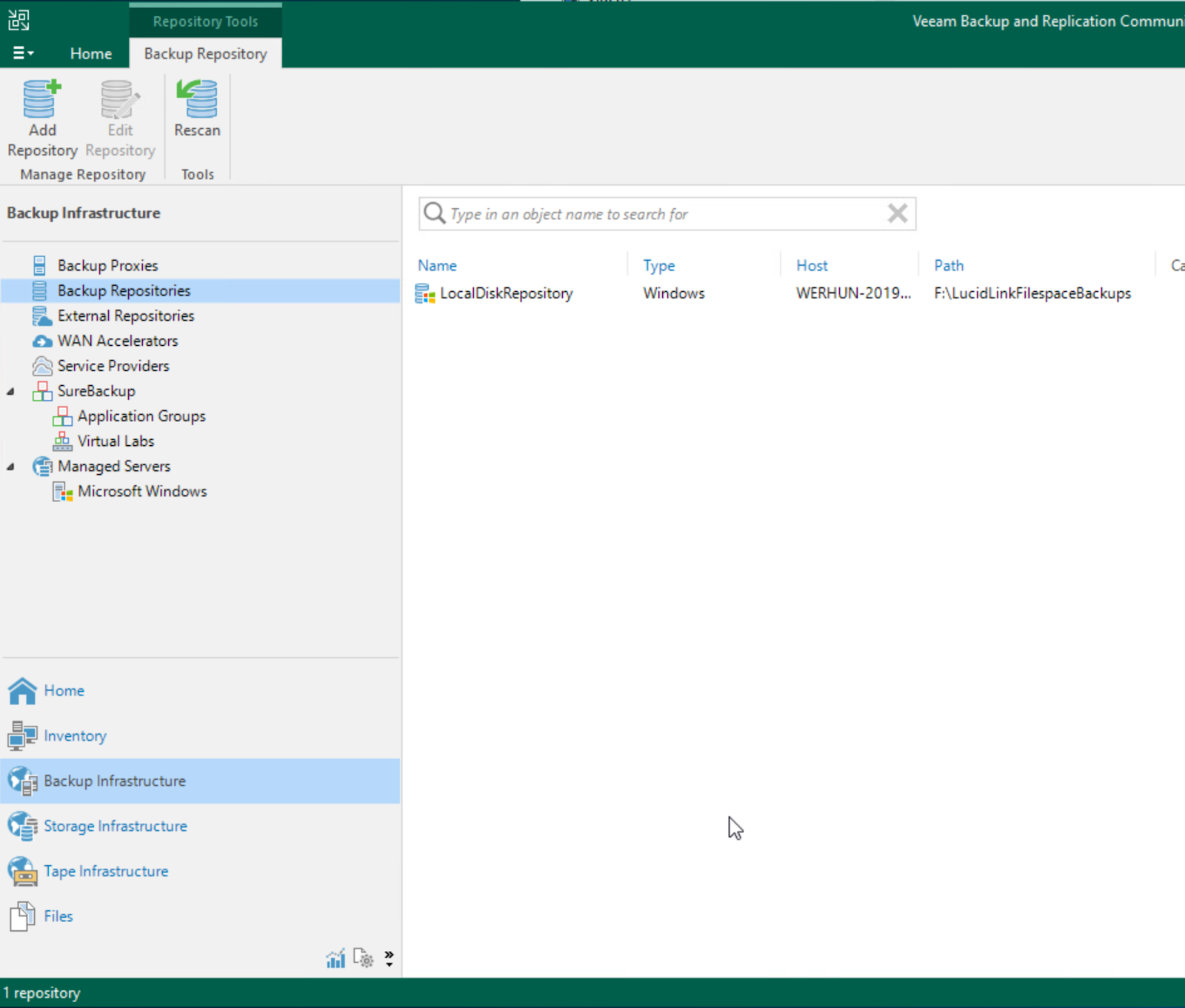Click the Add Repository icon
This screenshot has height=1008, width=1185.
pyautogui.click(x=42, y=99)
